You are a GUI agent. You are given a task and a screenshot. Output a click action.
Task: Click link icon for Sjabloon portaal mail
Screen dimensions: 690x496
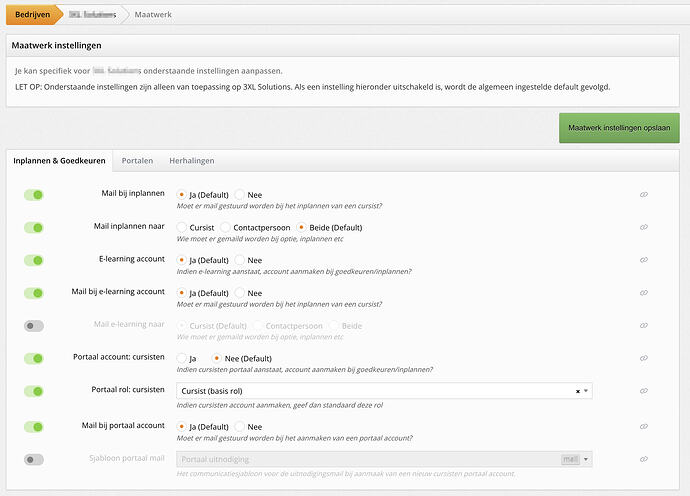point(644,459)
